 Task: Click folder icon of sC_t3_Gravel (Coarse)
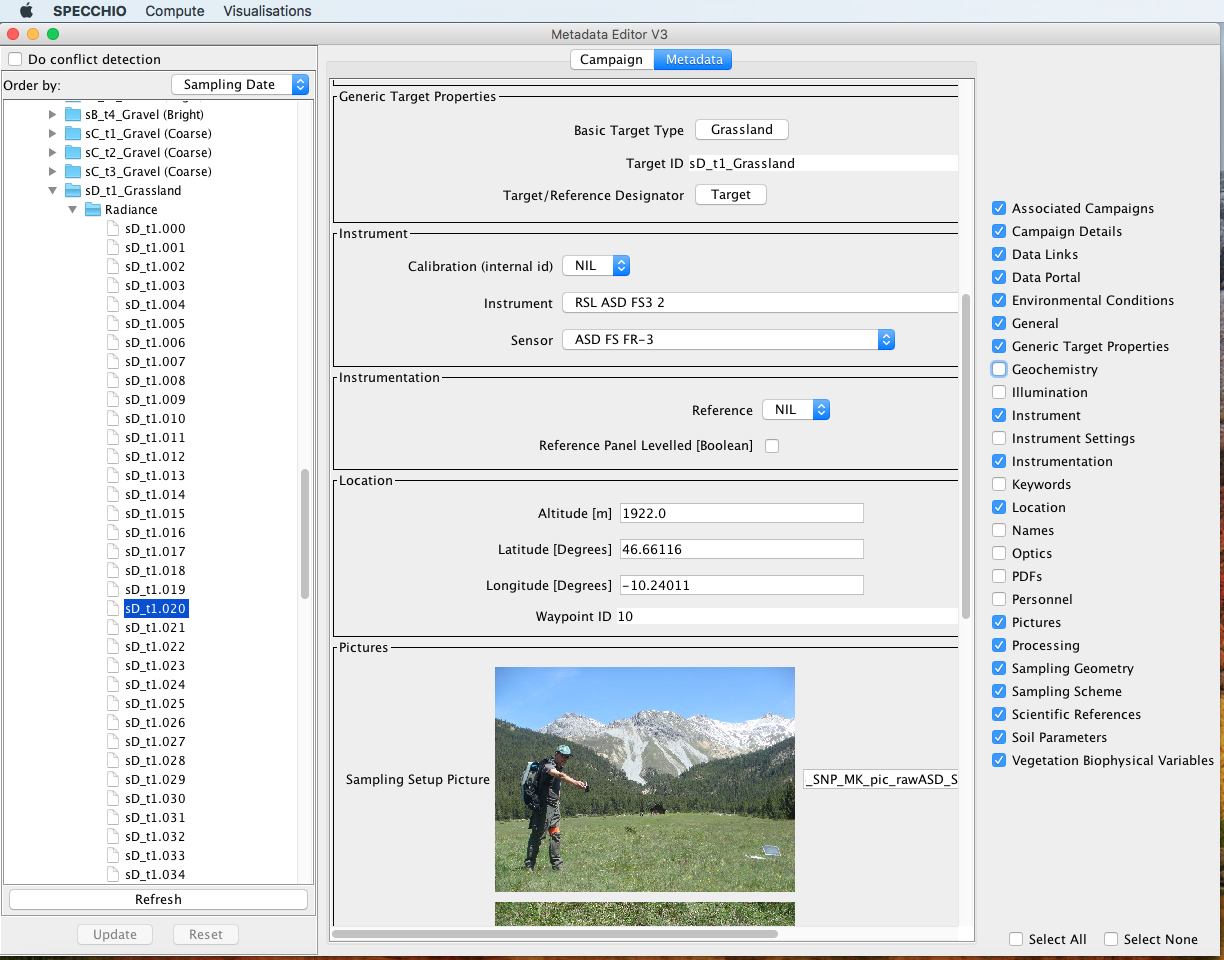point(73,171)
